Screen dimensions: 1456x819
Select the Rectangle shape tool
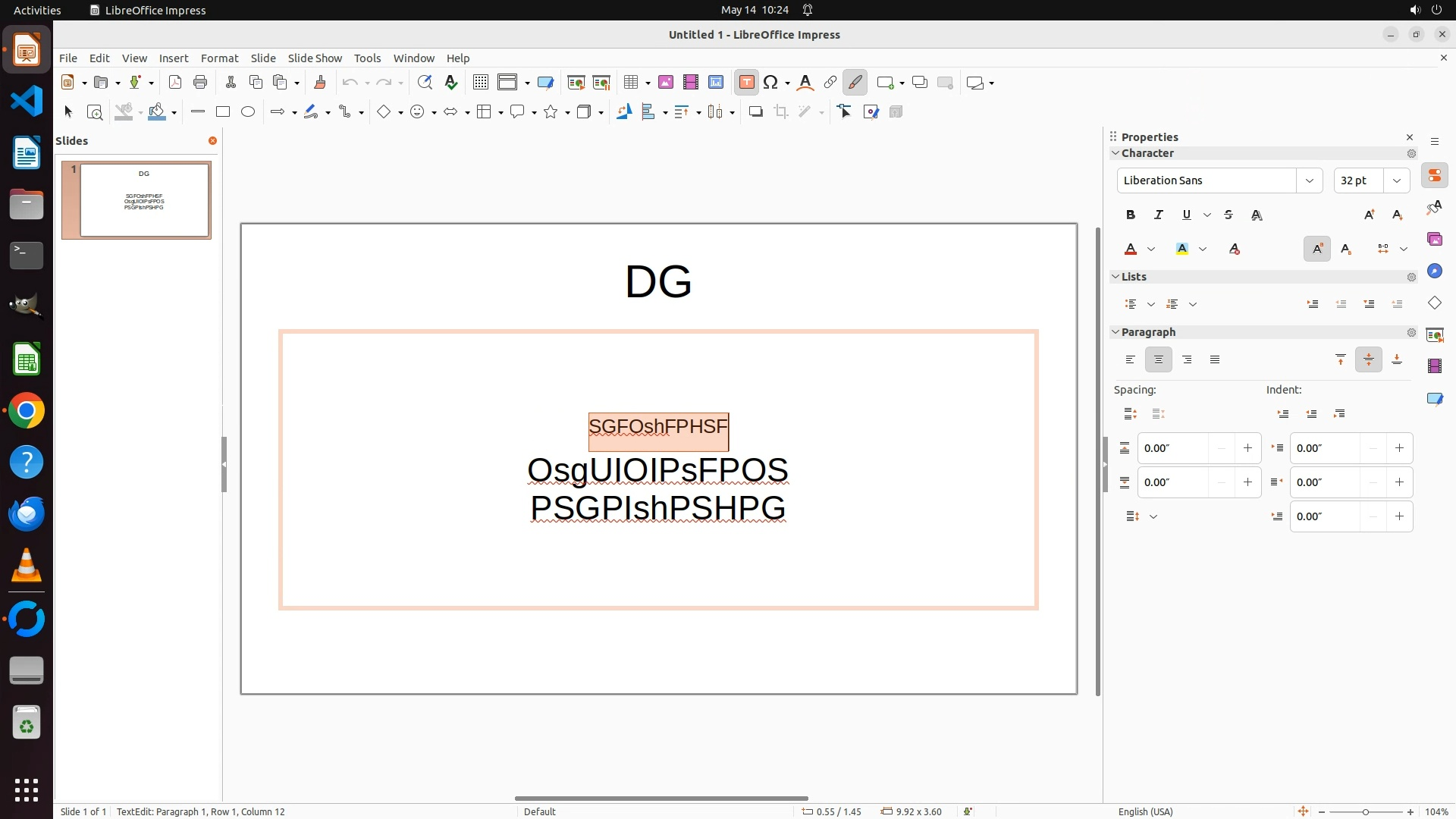coord(223,112)
